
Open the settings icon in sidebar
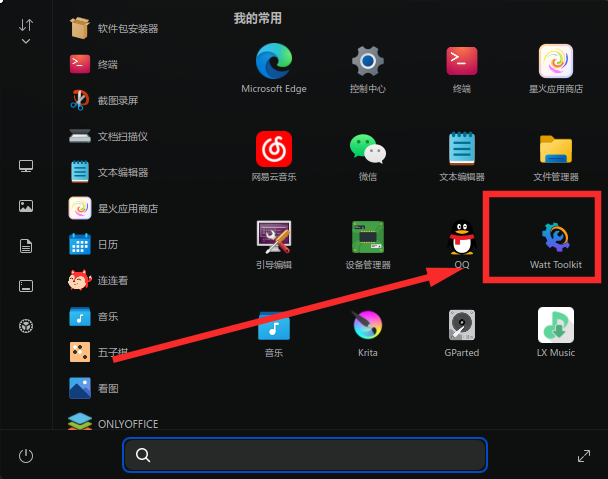pyautogui.click(x=26, y=326)
